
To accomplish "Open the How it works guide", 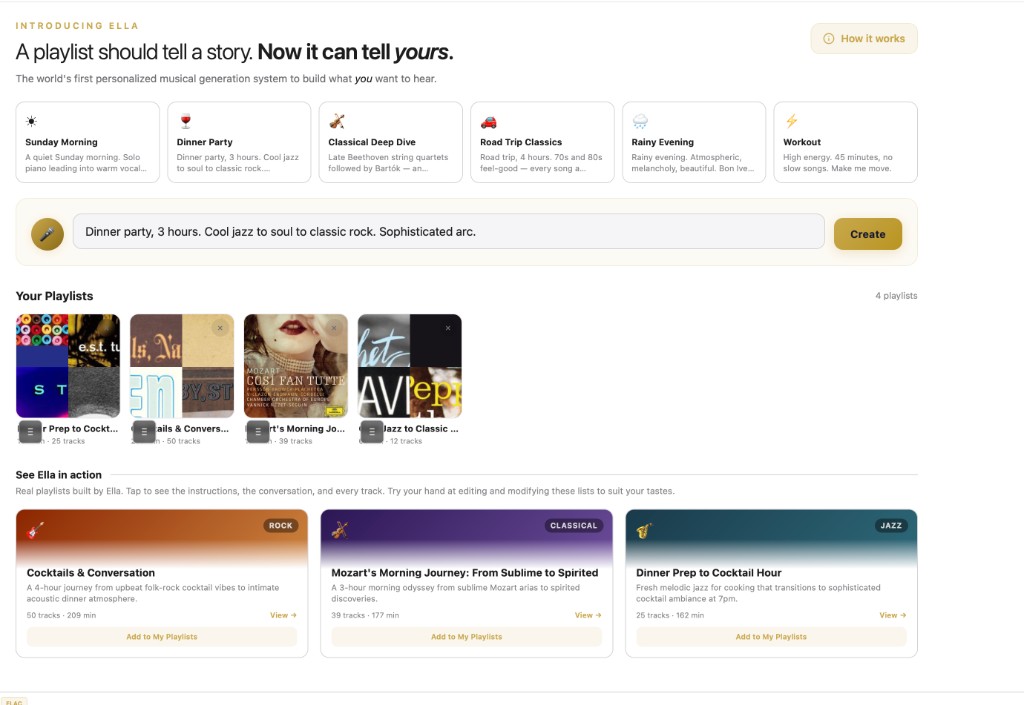I will (x=863, y=39).
